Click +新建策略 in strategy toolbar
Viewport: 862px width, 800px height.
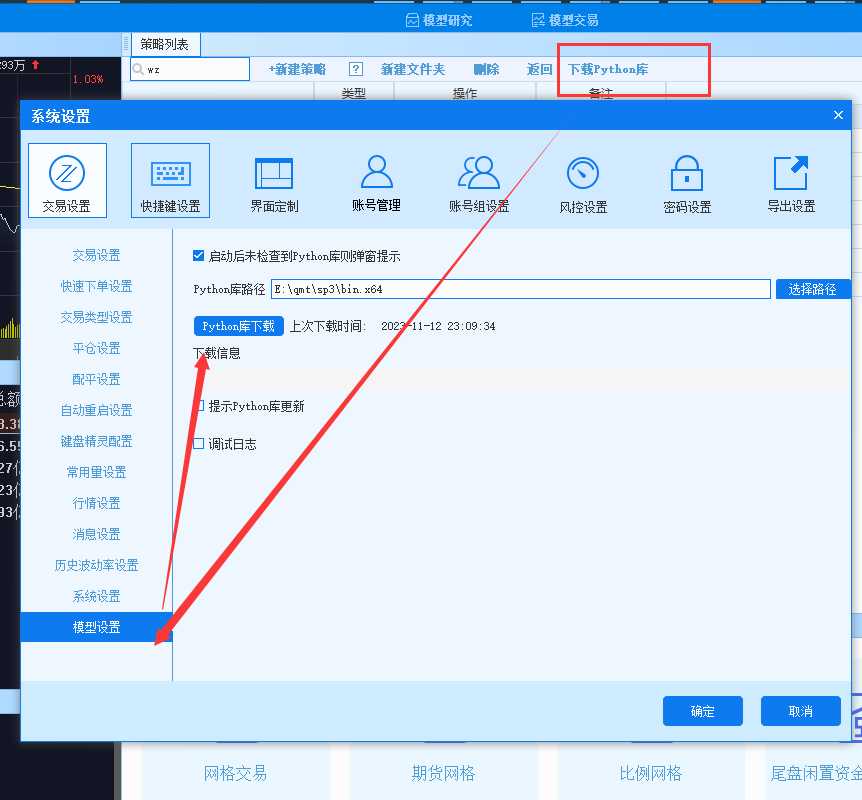click(297, 69)
